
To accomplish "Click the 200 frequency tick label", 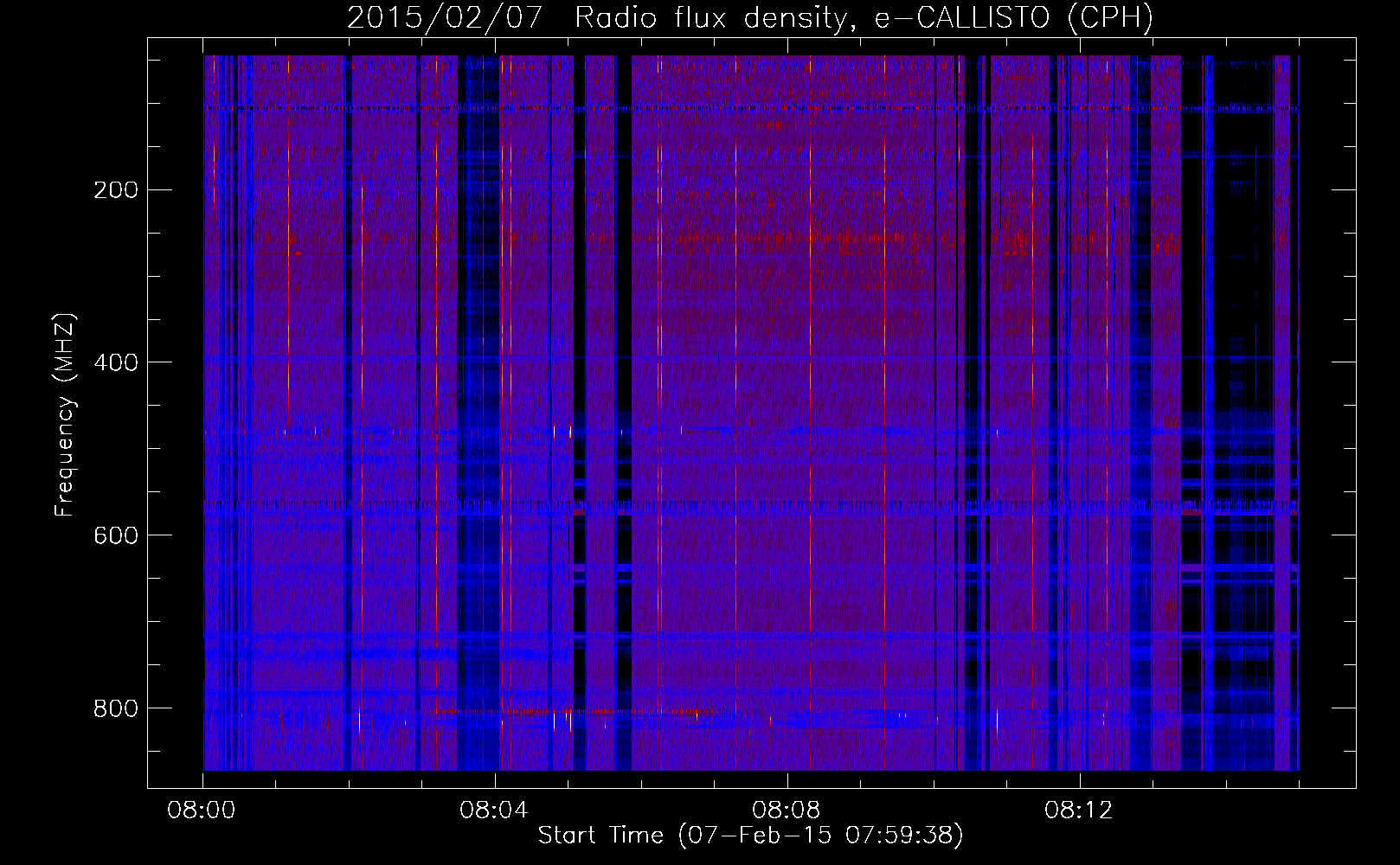I will [x=116, y=189].
